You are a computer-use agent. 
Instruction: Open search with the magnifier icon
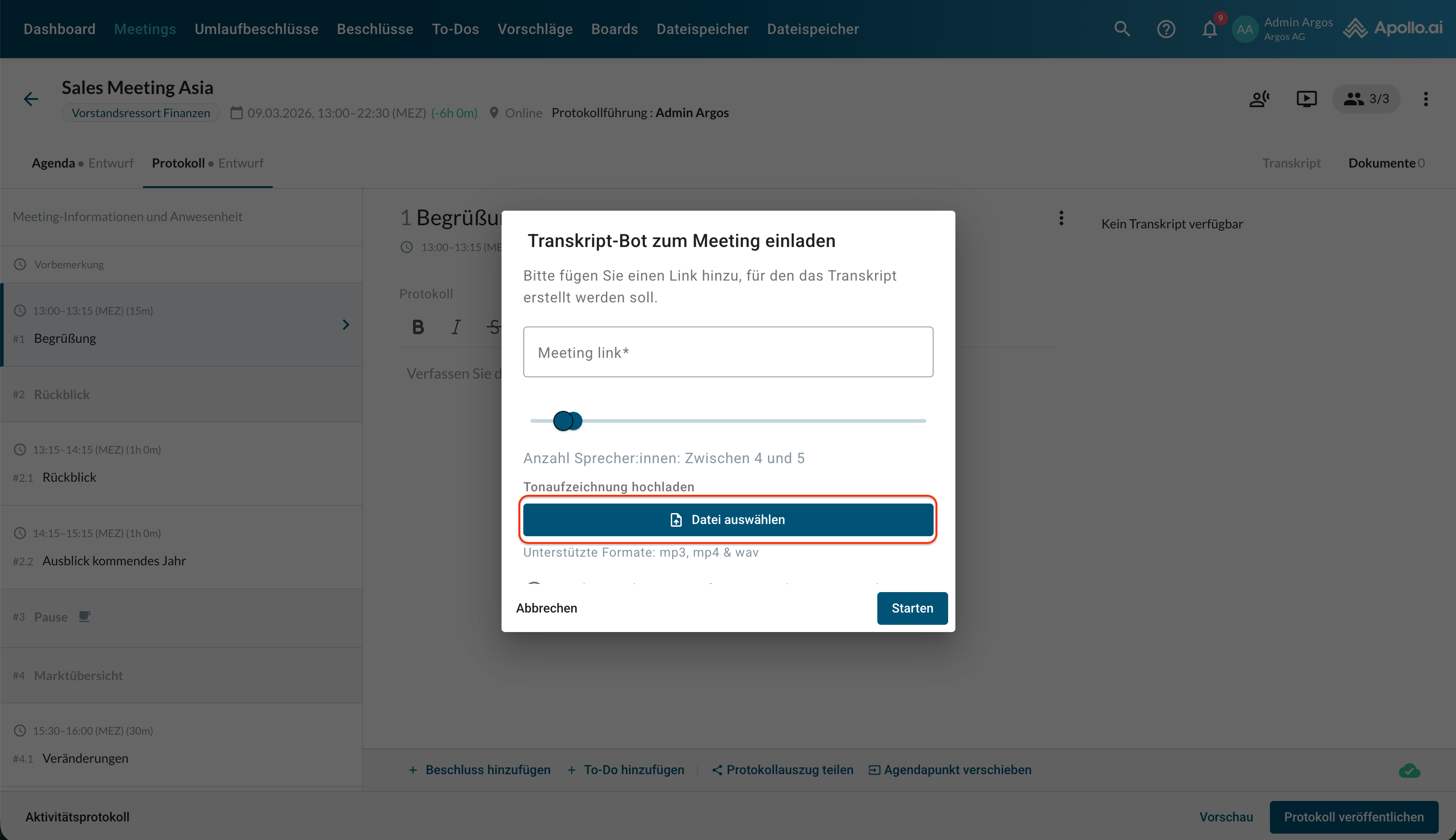1122,29
